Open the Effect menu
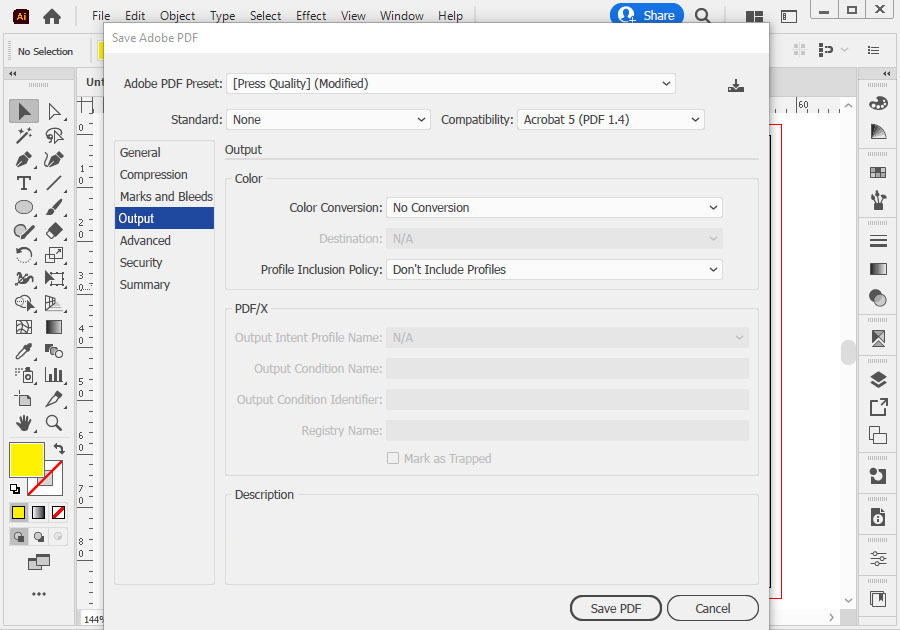The width and height of the screenshot is (900, 630). coord(311,16)
